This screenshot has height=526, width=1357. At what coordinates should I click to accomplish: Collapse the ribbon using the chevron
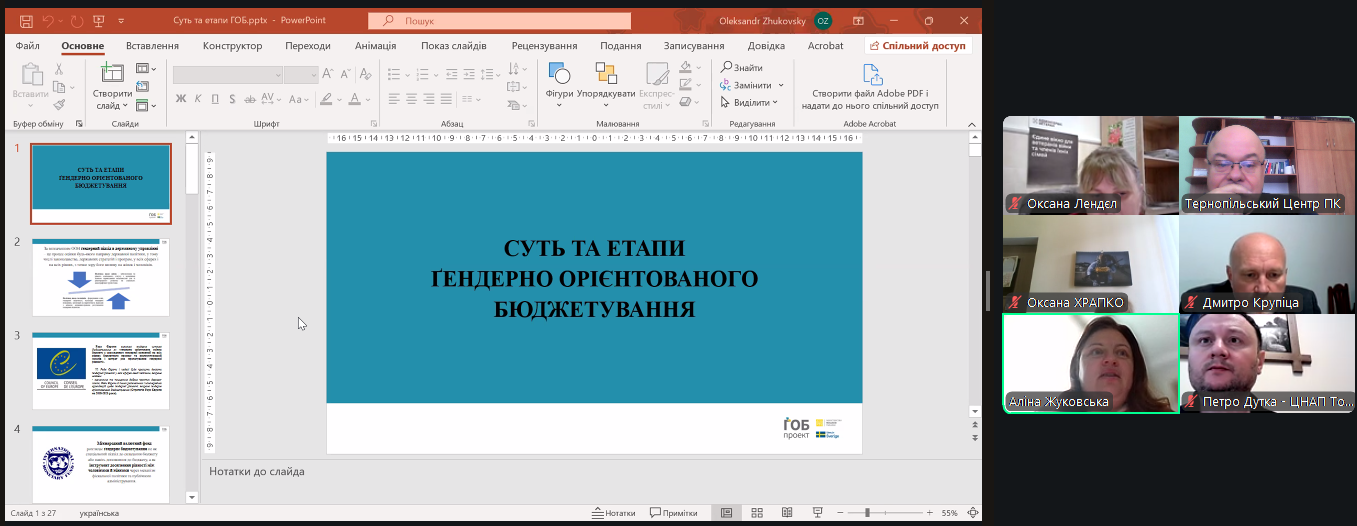tap(970, 123)
